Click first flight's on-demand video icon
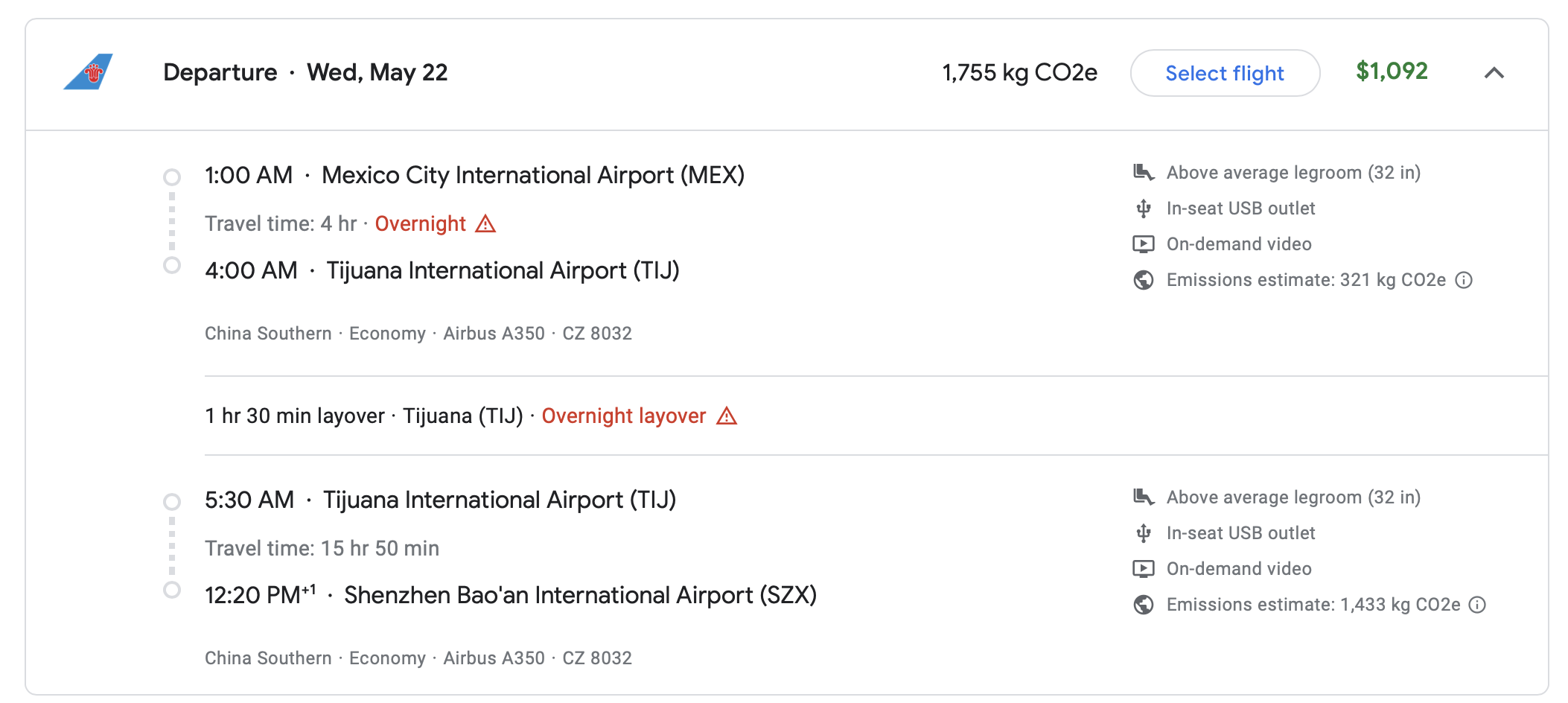Screen dimensions: 1568x703 coord(1144,244)
